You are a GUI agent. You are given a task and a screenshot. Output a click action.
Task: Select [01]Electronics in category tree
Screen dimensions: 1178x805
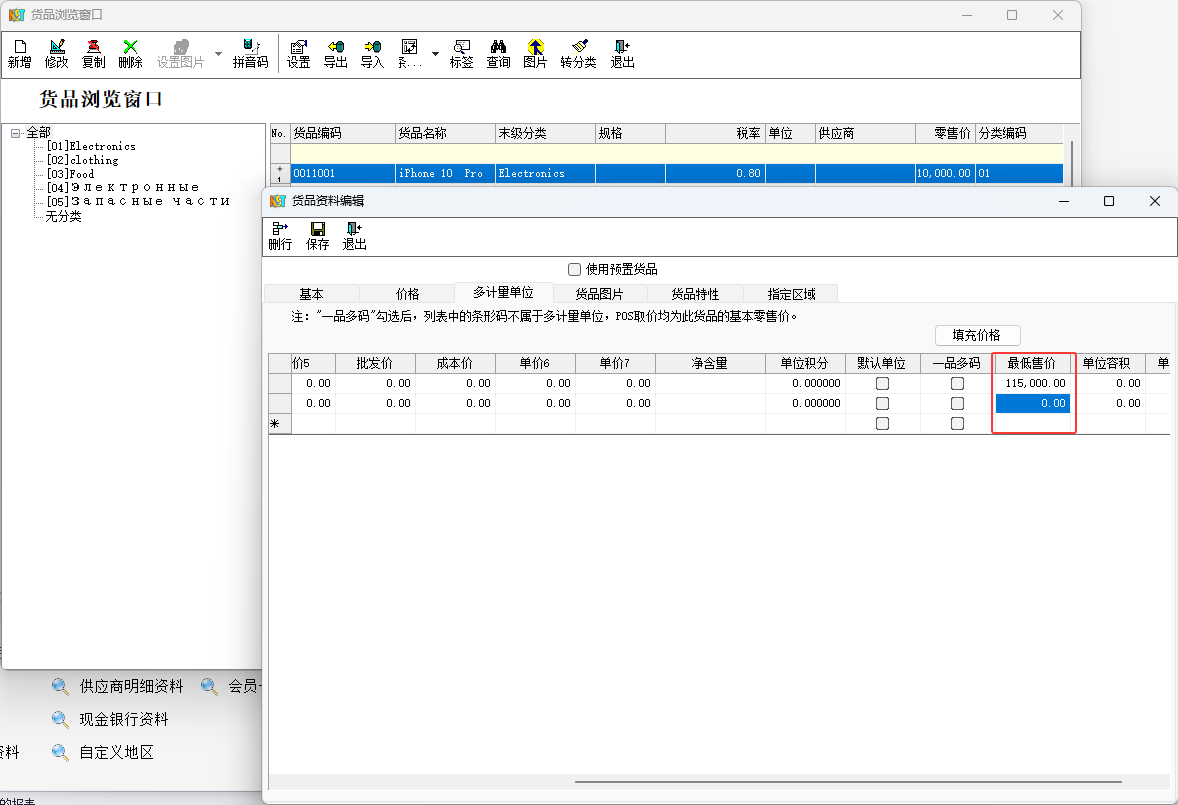[91, 146]
